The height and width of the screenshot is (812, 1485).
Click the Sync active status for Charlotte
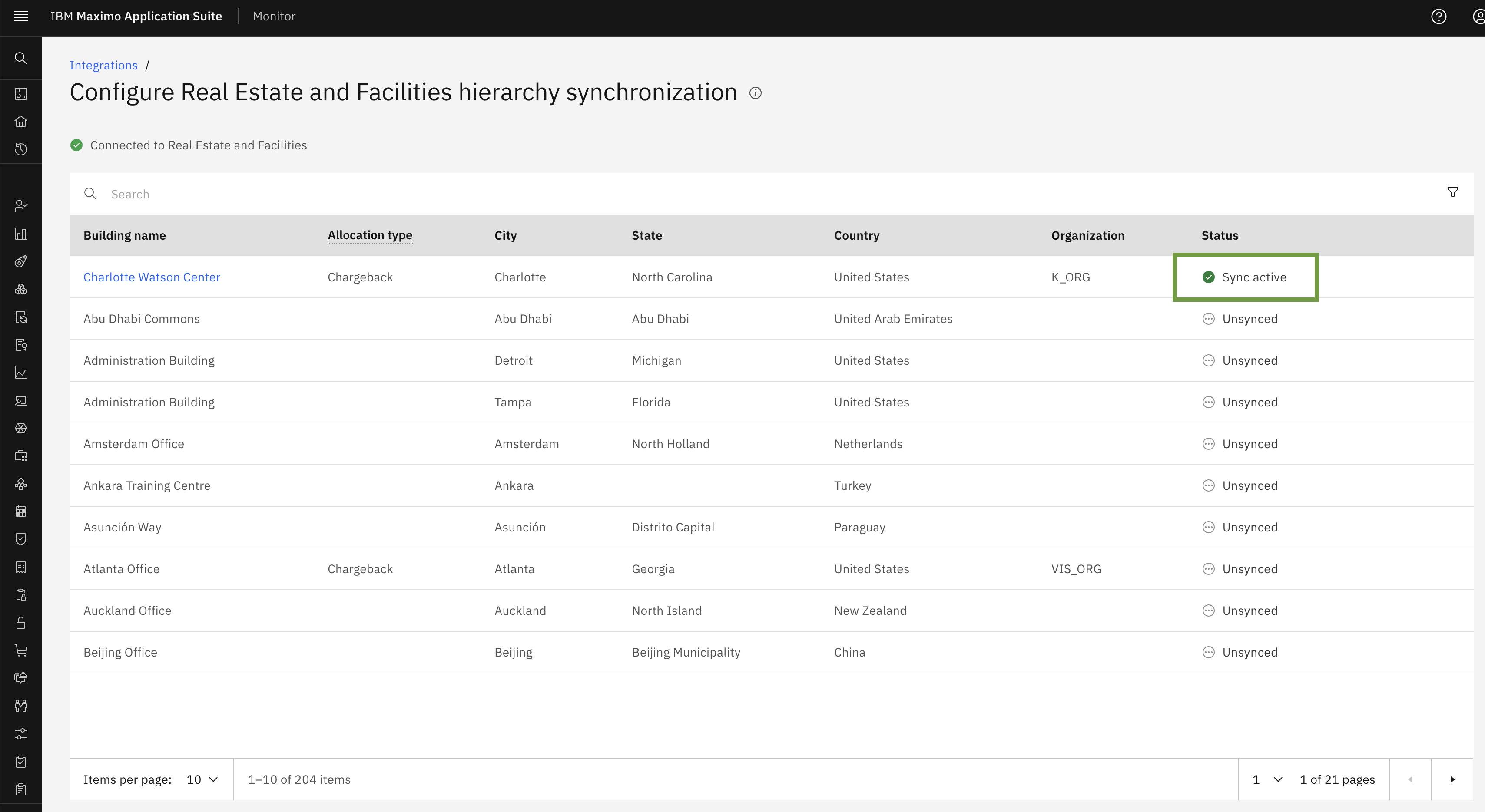(1244, 277)
